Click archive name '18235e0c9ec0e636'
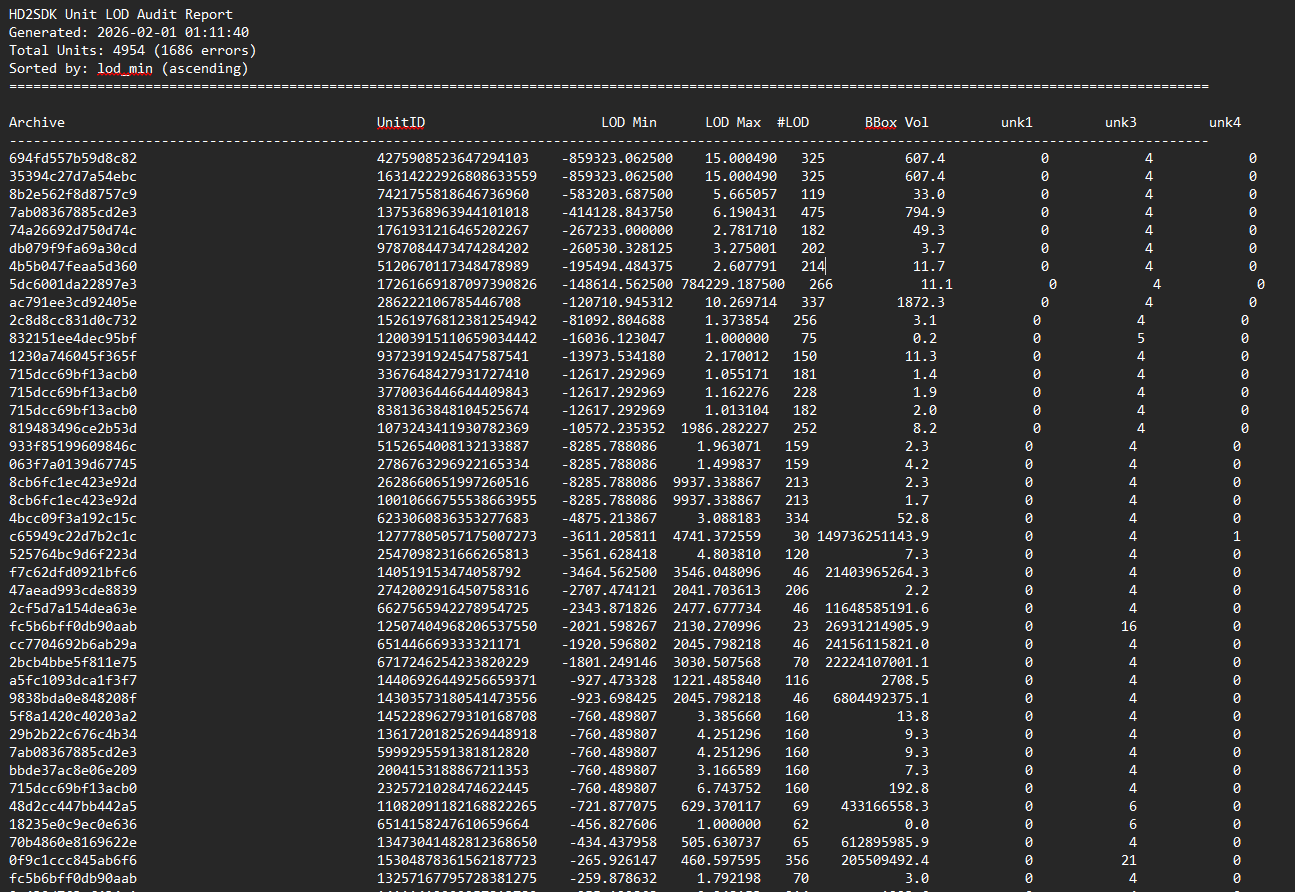Viewport: 1295px width, 892px height. [x=73, y=825]
